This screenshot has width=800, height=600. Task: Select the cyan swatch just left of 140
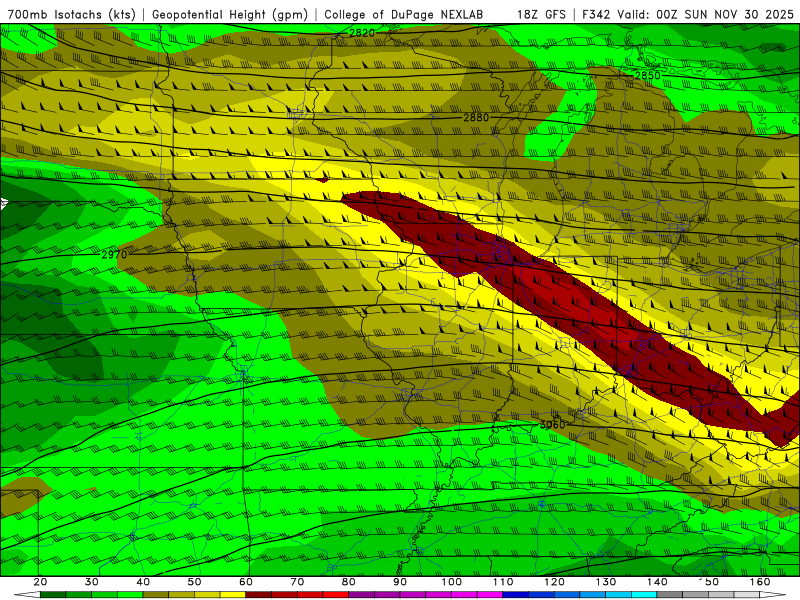644,595
